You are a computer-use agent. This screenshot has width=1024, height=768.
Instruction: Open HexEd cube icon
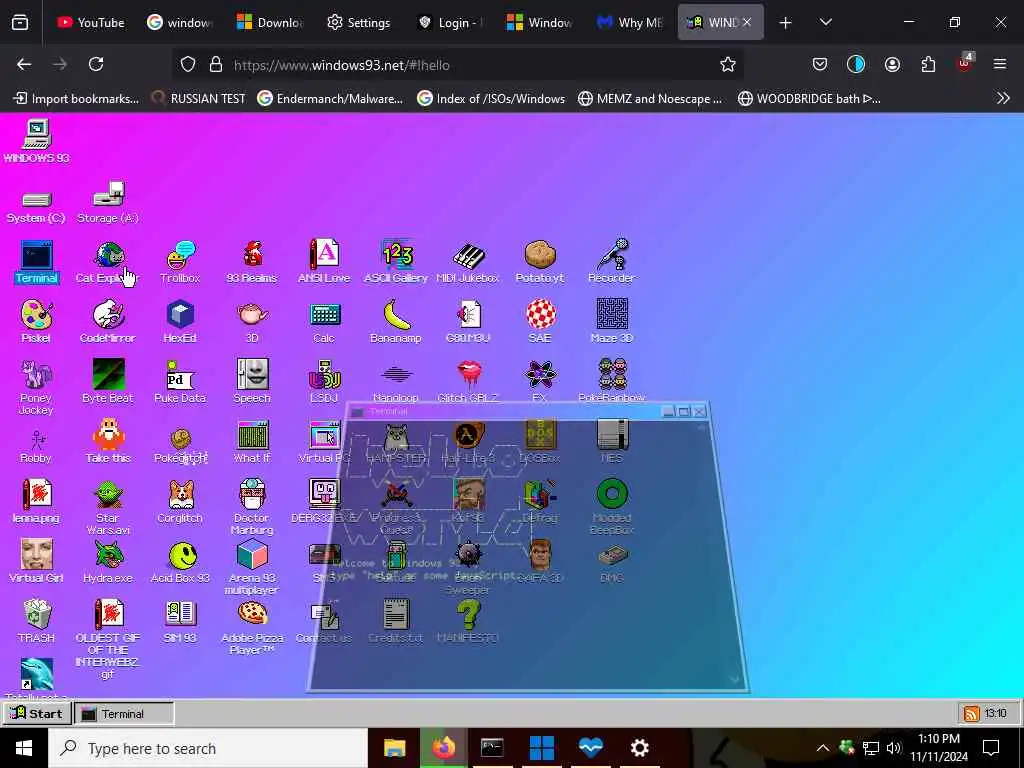point(180,321)
